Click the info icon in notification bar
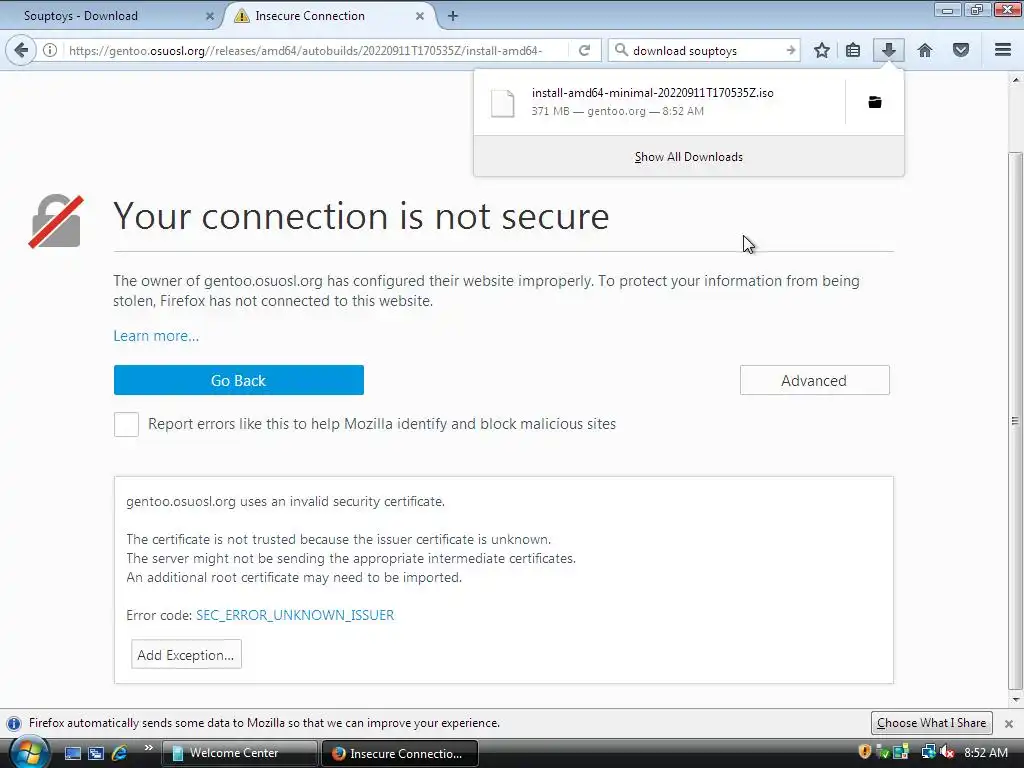Viewport: 1024px width, 768px height. coord(14,724)
